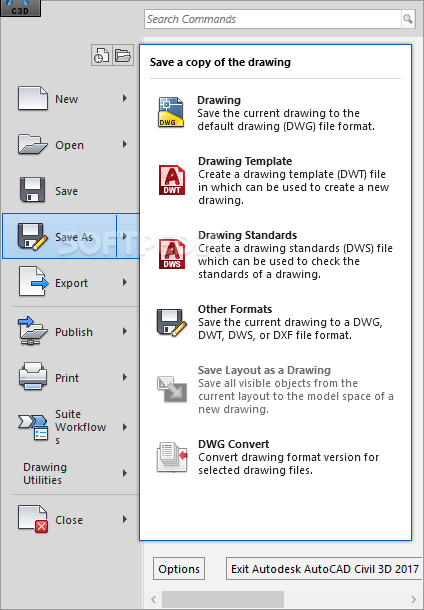Click the Save As floppy-pencil icon
The image size is (424, 610).
[x=32, y=237]
